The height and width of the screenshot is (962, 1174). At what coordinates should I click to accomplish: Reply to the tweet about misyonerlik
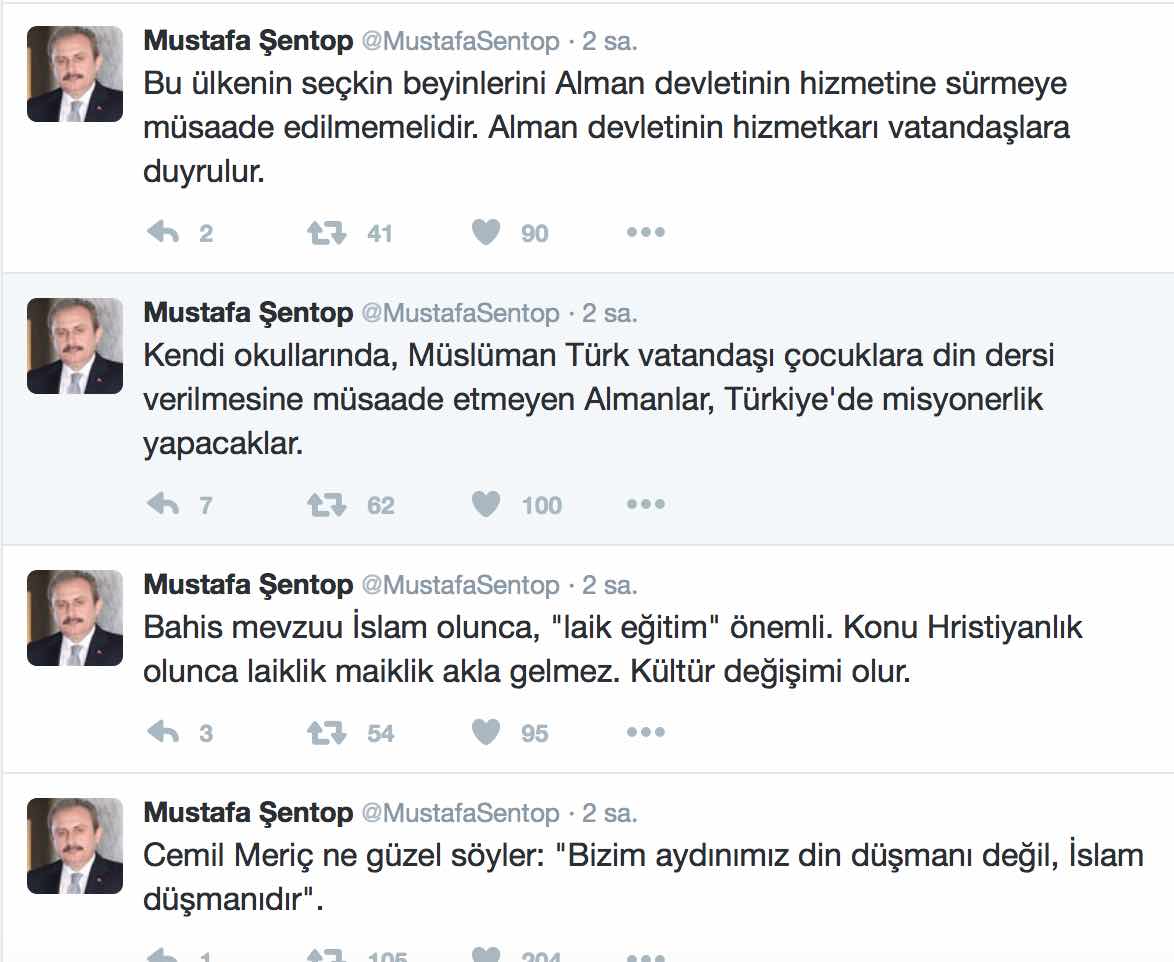click(163, 505)
